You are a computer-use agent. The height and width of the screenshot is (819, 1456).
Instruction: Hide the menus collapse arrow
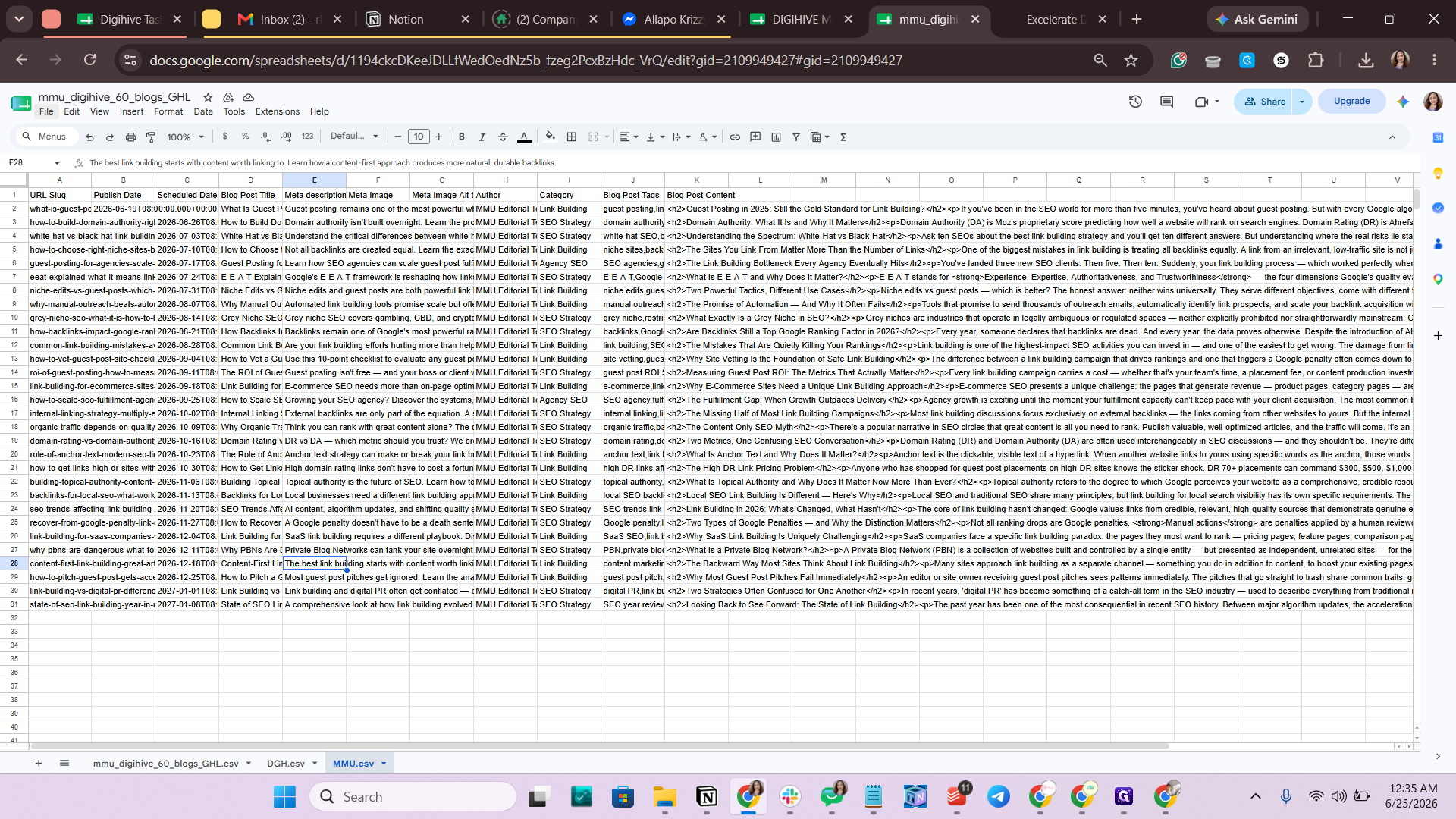(1392, 137)
